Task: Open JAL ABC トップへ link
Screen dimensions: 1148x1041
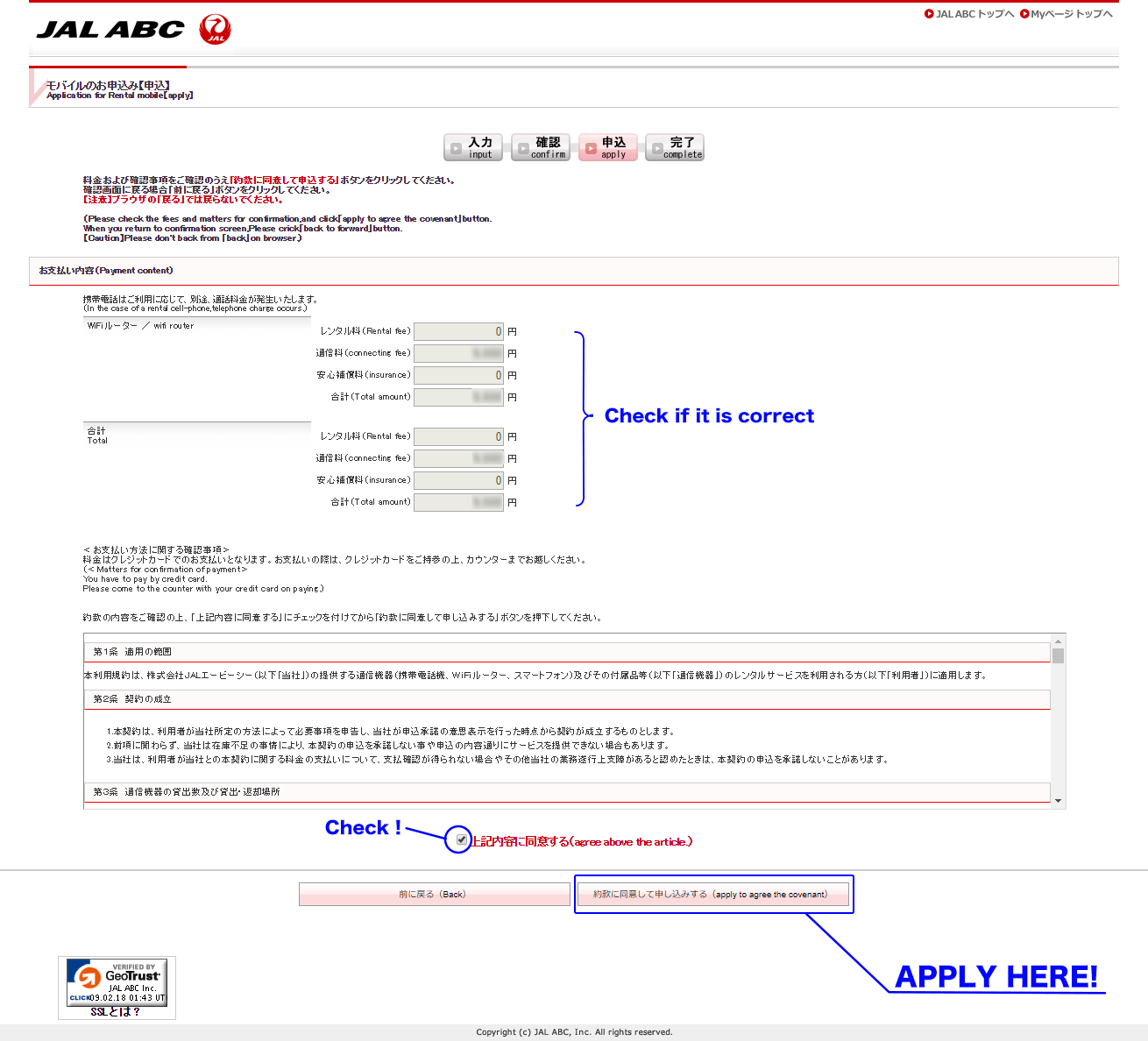Action: 973,13
